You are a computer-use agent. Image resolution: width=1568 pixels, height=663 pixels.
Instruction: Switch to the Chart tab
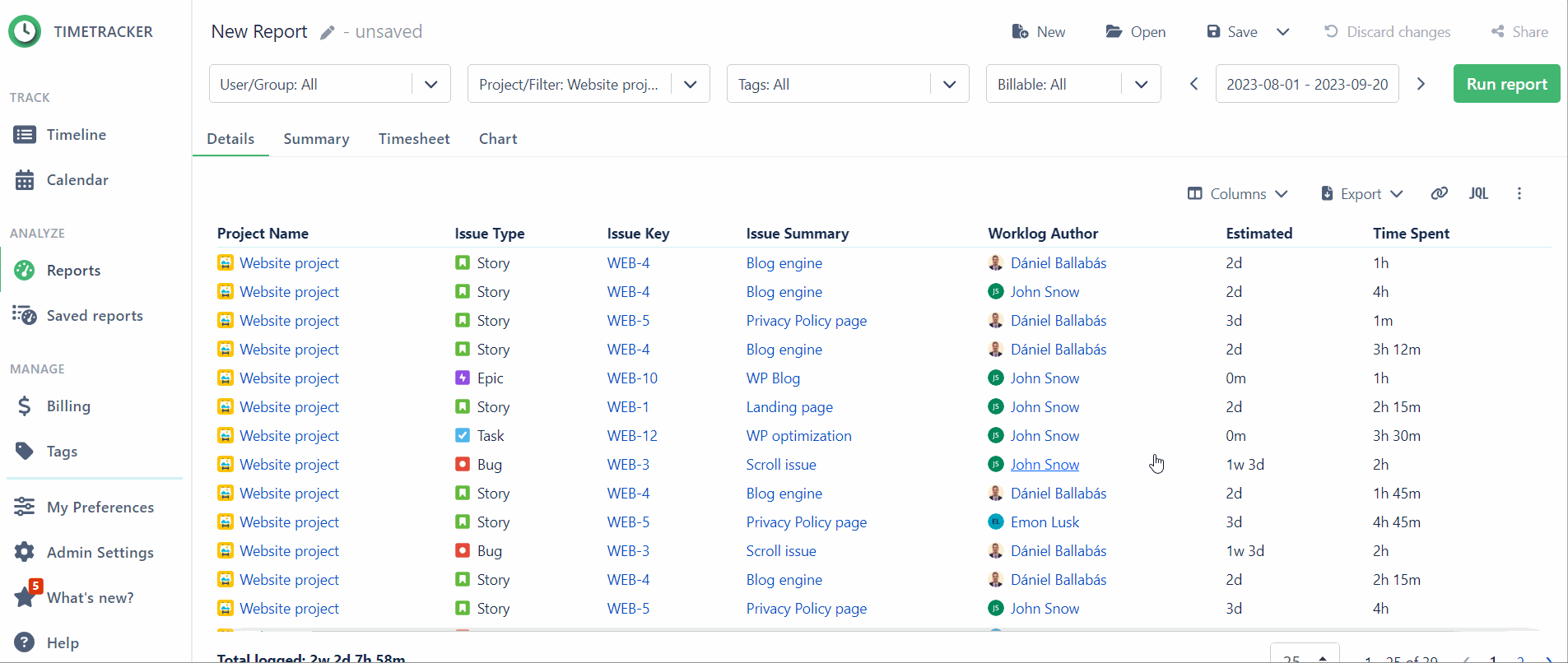coord(498,139)
